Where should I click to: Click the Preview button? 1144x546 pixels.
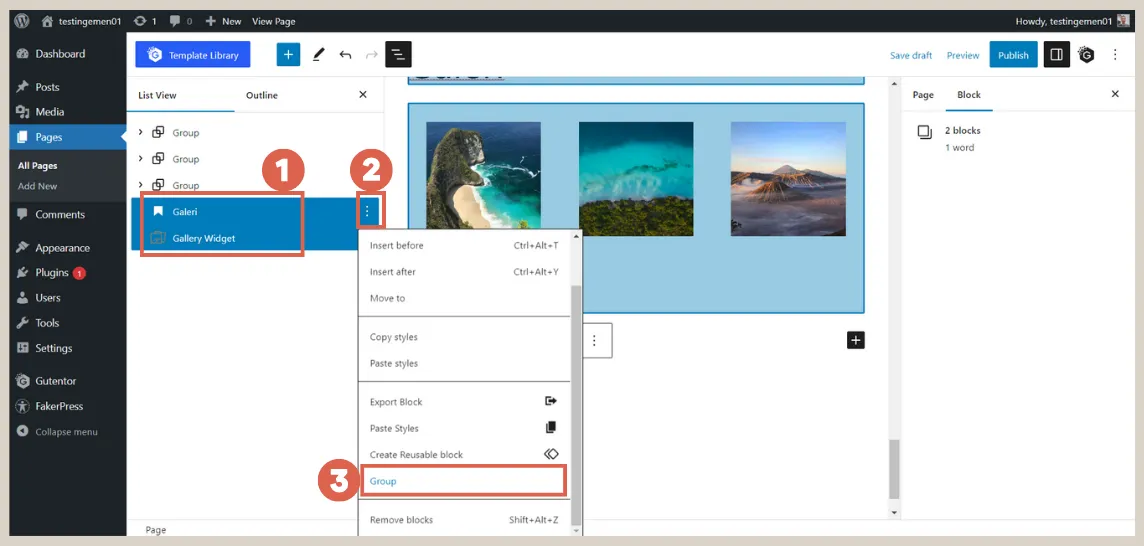pos(963,55)
